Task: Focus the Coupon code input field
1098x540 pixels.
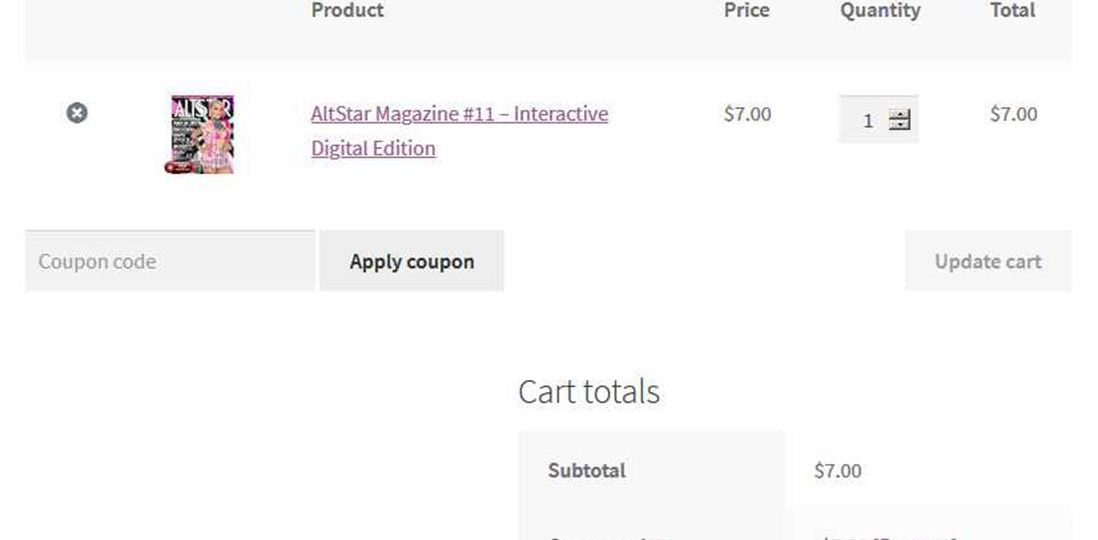Action: click(169, 261)
